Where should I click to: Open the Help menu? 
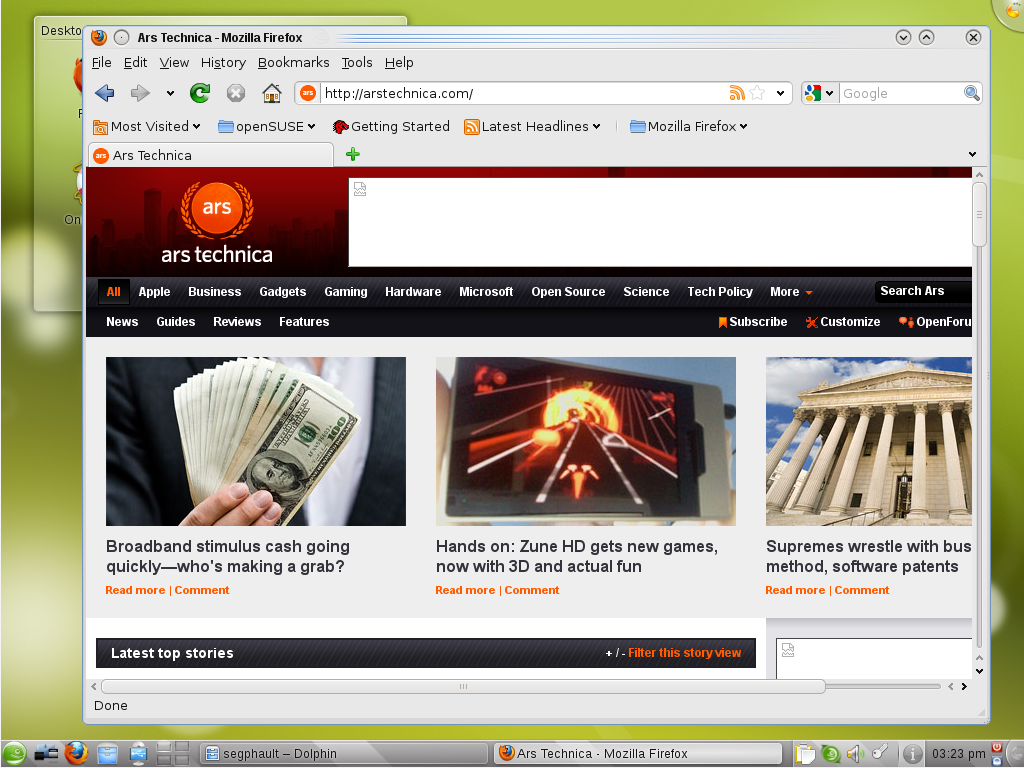(399, 63)
